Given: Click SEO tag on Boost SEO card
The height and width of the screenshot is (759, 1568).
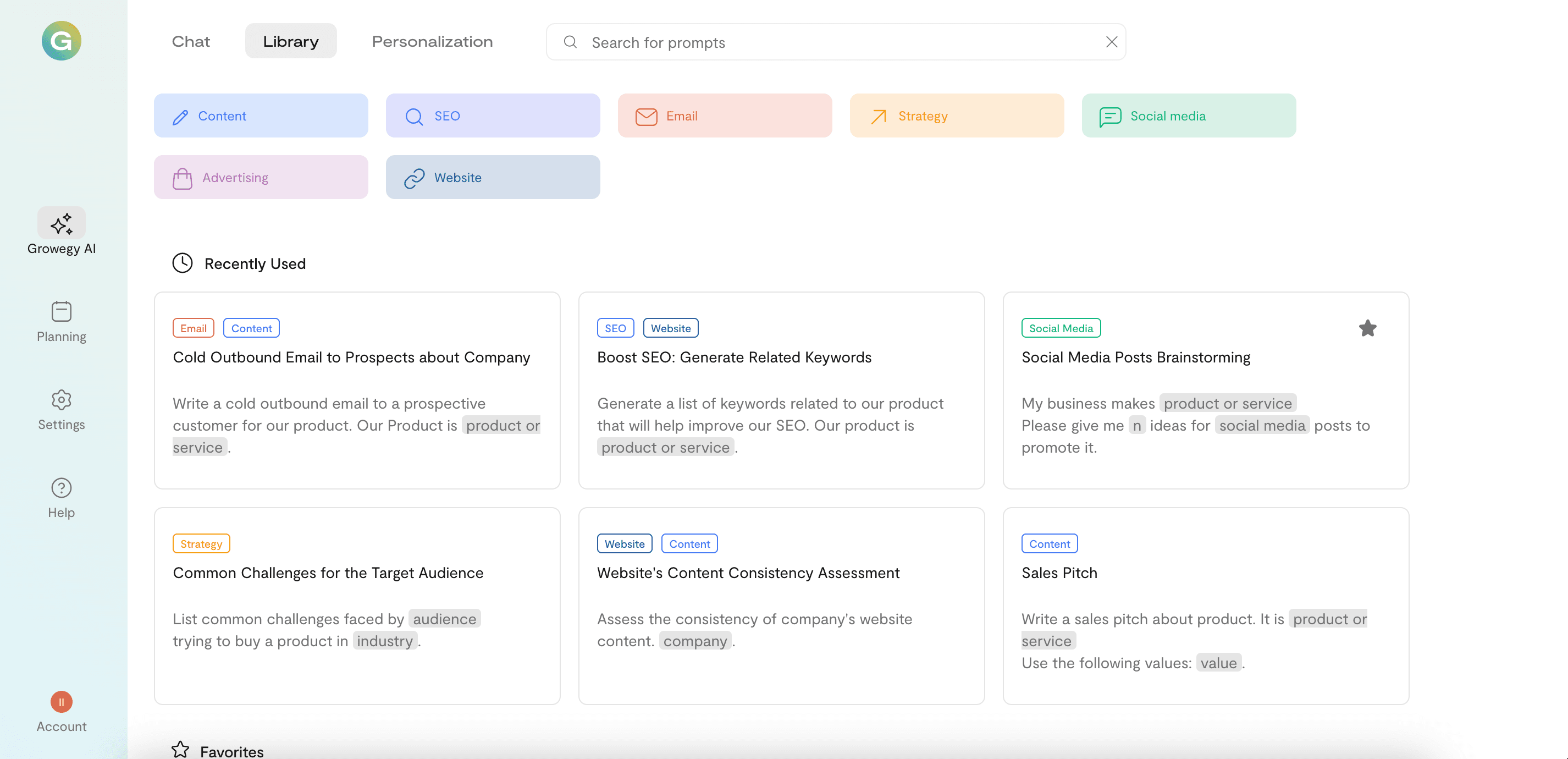Looking at the screenshot, I should point(615,328).
